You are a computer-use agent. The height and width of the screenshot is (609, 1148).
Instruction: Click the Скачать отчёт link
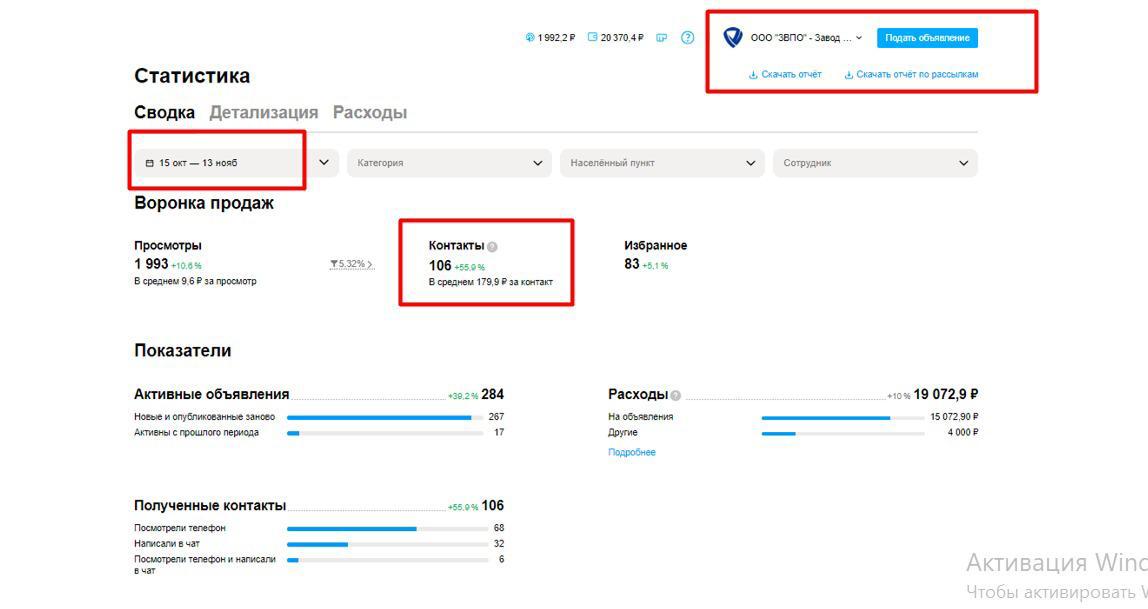coord(791,75)
